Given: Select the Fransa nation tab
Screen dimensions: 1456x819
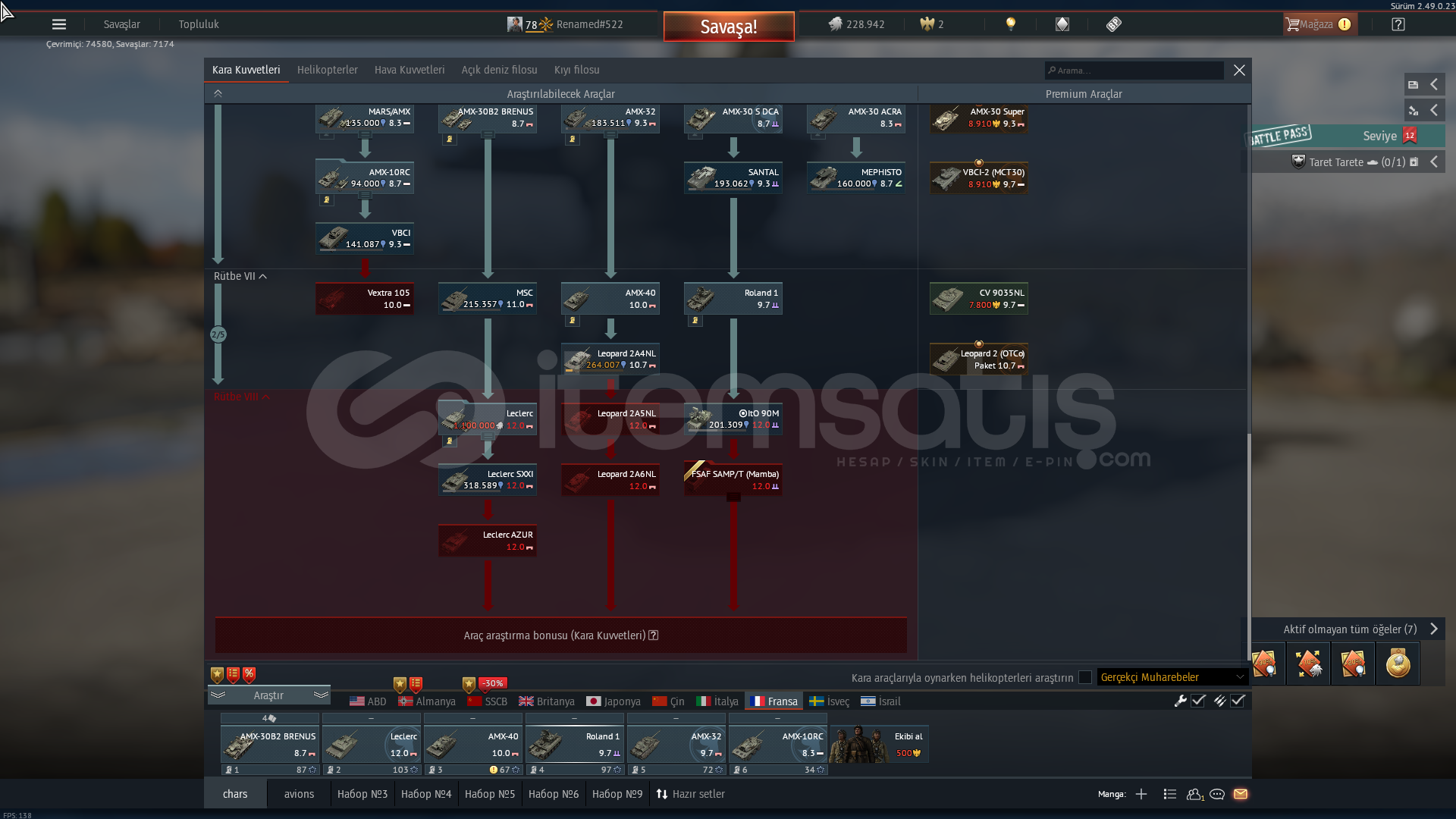Looking at the screenshot, I should [x=773, y=701].
